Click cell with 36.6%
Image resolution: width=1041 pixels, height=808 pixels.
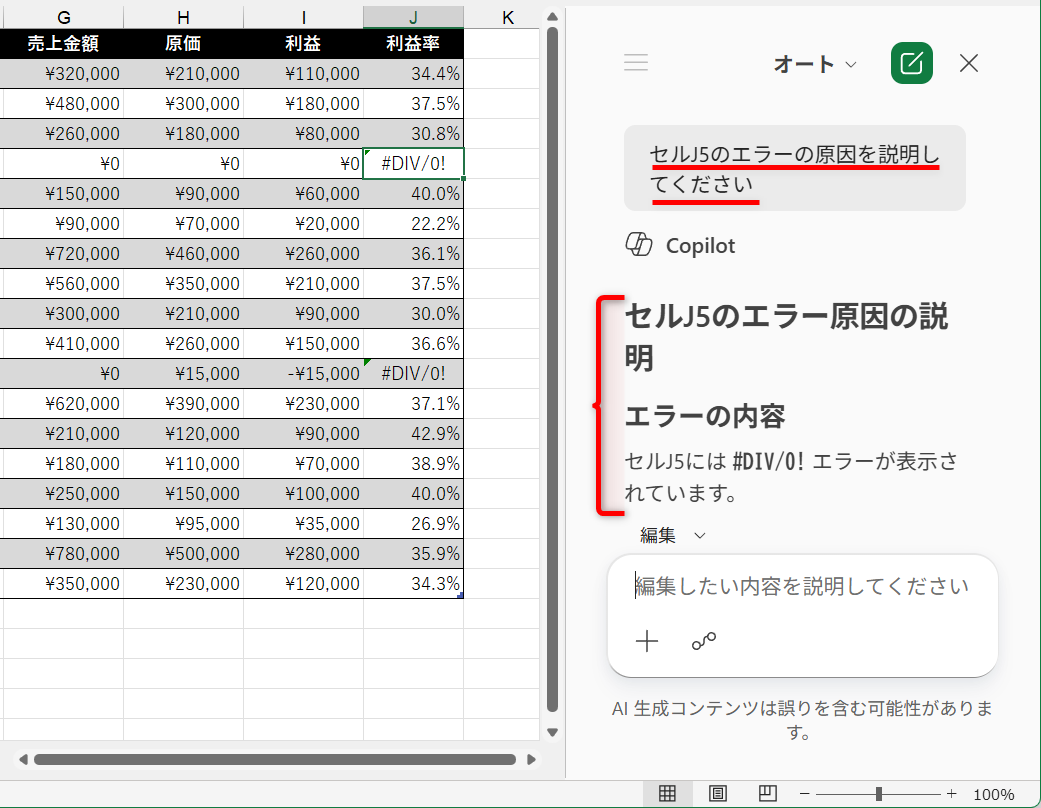(413, 344)
